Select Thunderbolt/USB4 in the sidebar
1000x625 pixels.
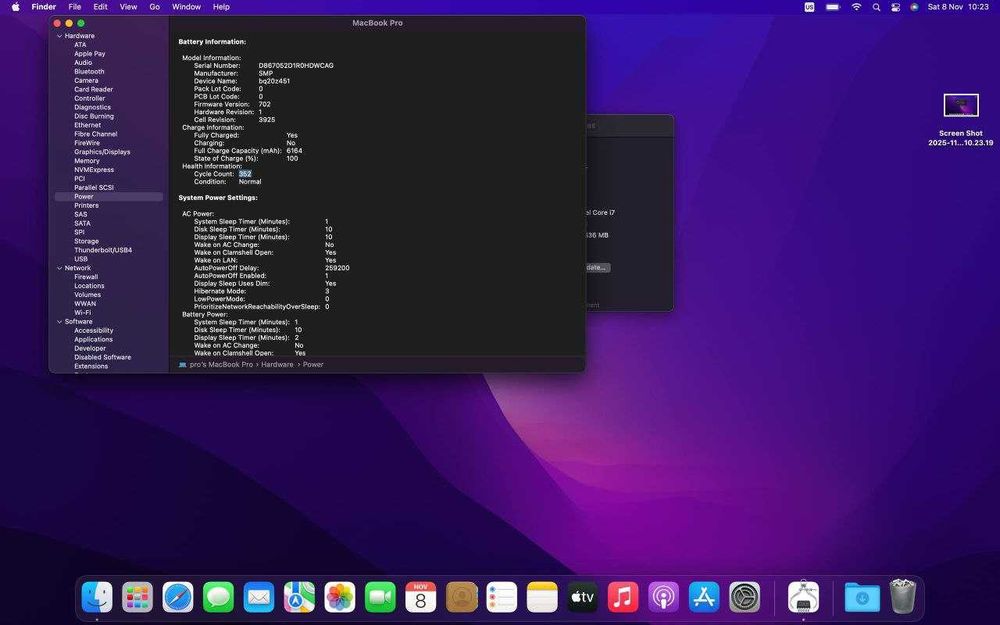(x=103, y=251)
